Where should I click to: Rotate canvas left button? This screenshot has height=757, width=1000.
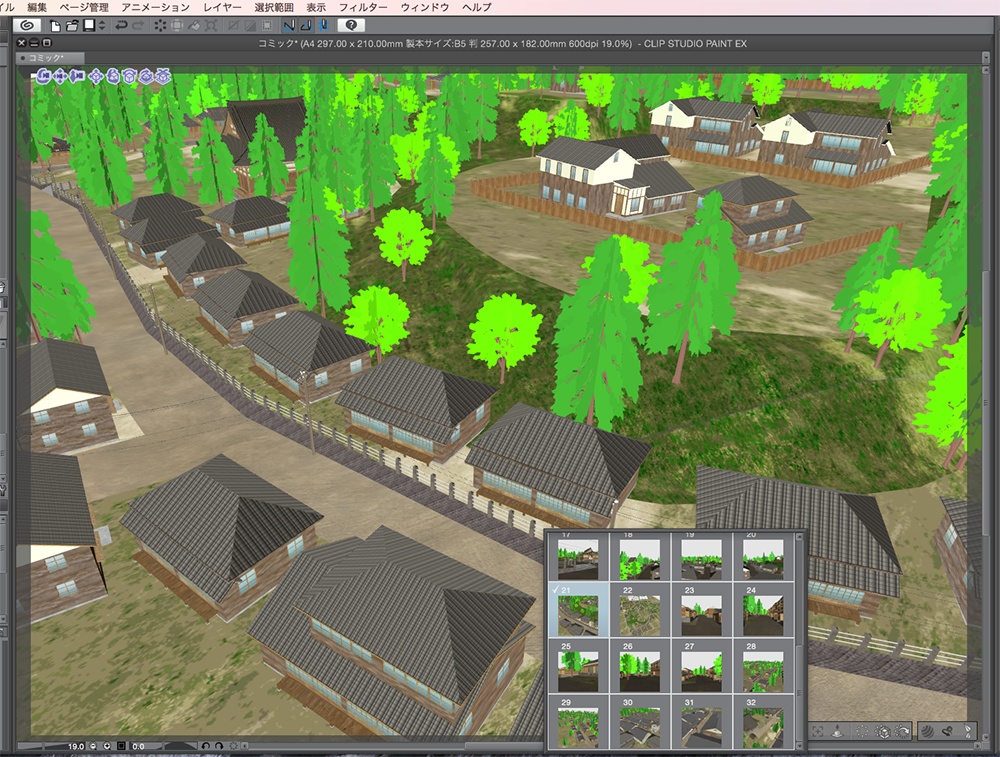click(205, 746)
